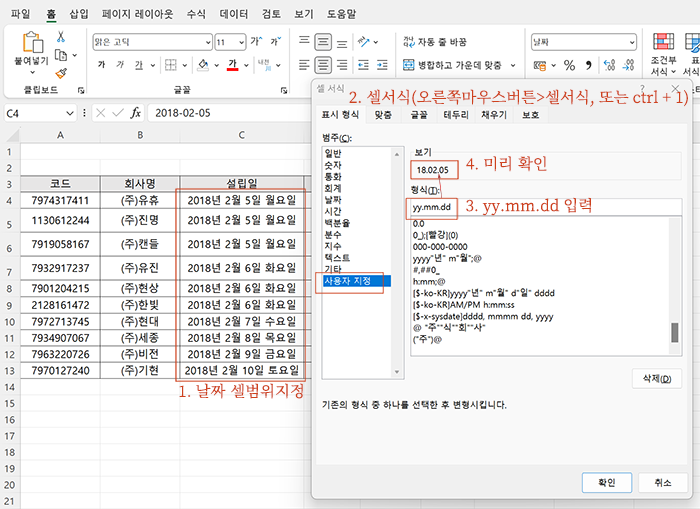The image size is (700, 509).
Task: Click the format list scrollbar thumb
Action: [675, 333]
